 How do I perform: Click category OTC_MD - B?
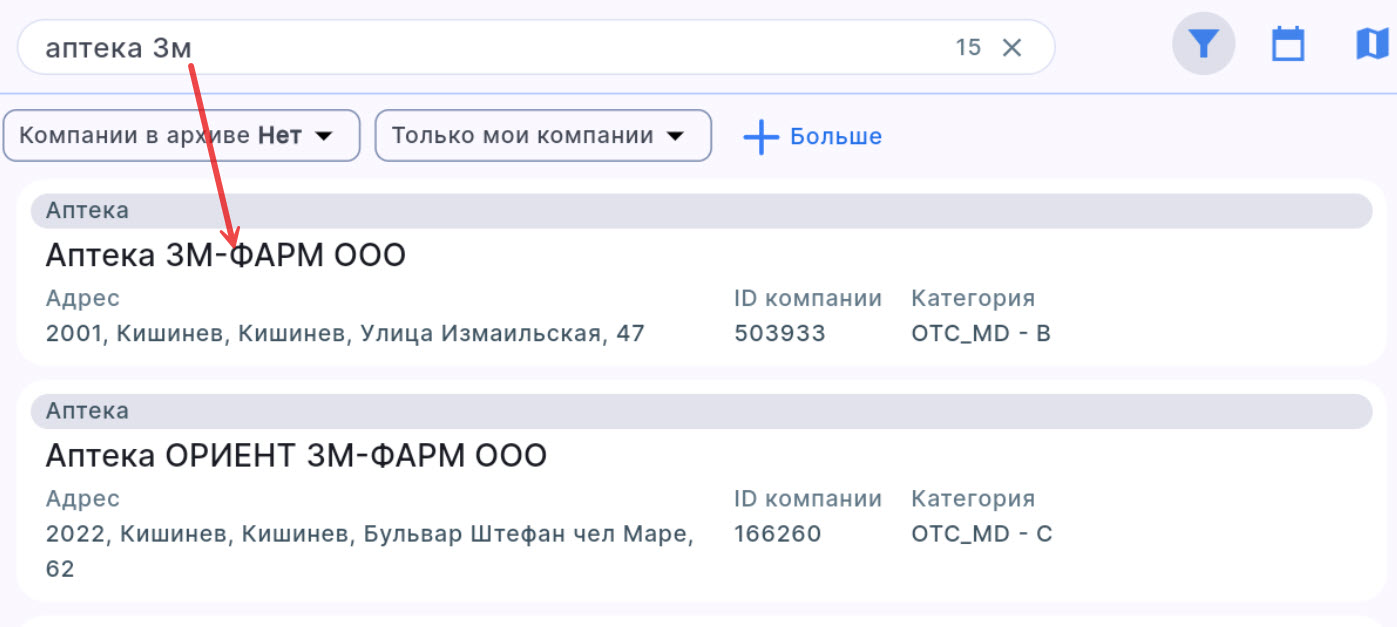point(981,333)
